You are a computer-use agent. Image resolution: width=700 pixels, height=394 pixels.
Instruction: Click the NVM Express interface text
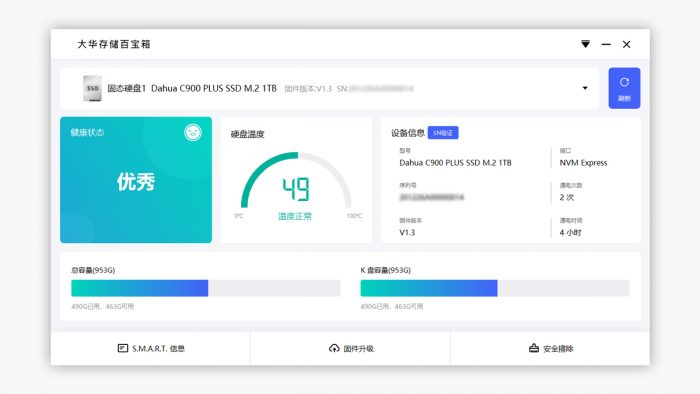(x=583, y=163)
